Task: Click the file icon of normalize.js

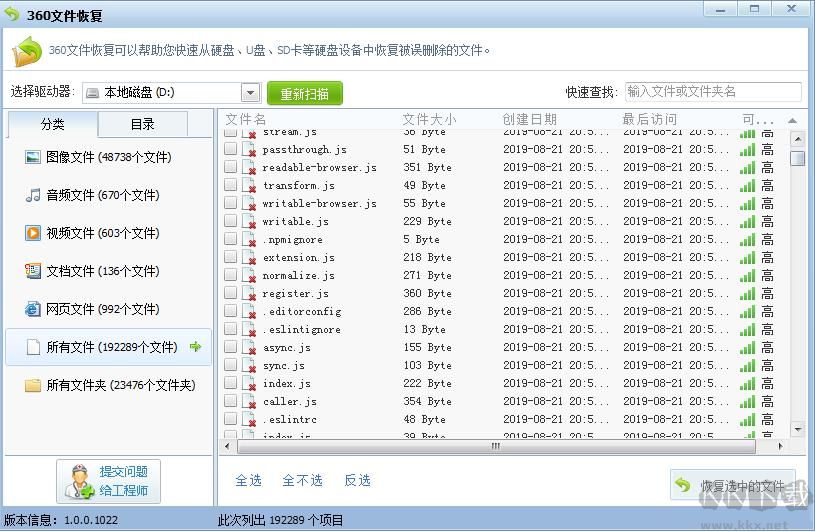Action: (x=249, y=275)
